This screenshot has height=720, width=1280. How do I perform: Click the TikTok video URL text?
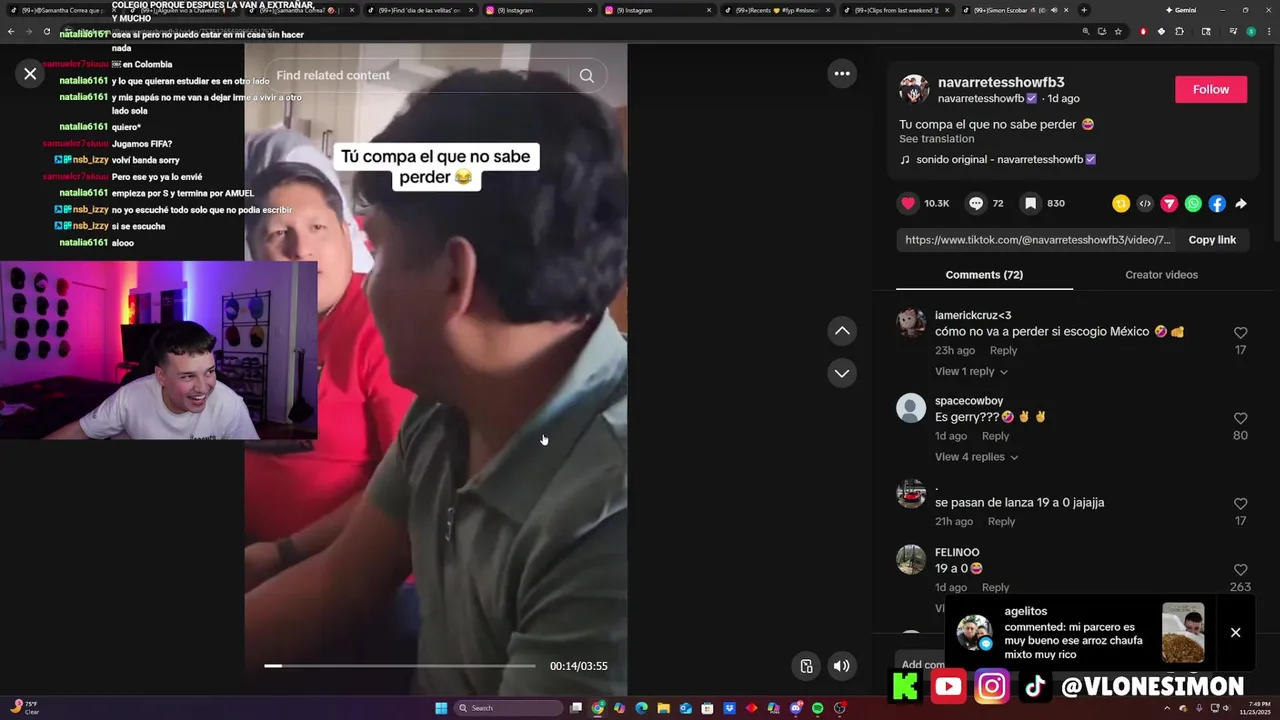1037,240
